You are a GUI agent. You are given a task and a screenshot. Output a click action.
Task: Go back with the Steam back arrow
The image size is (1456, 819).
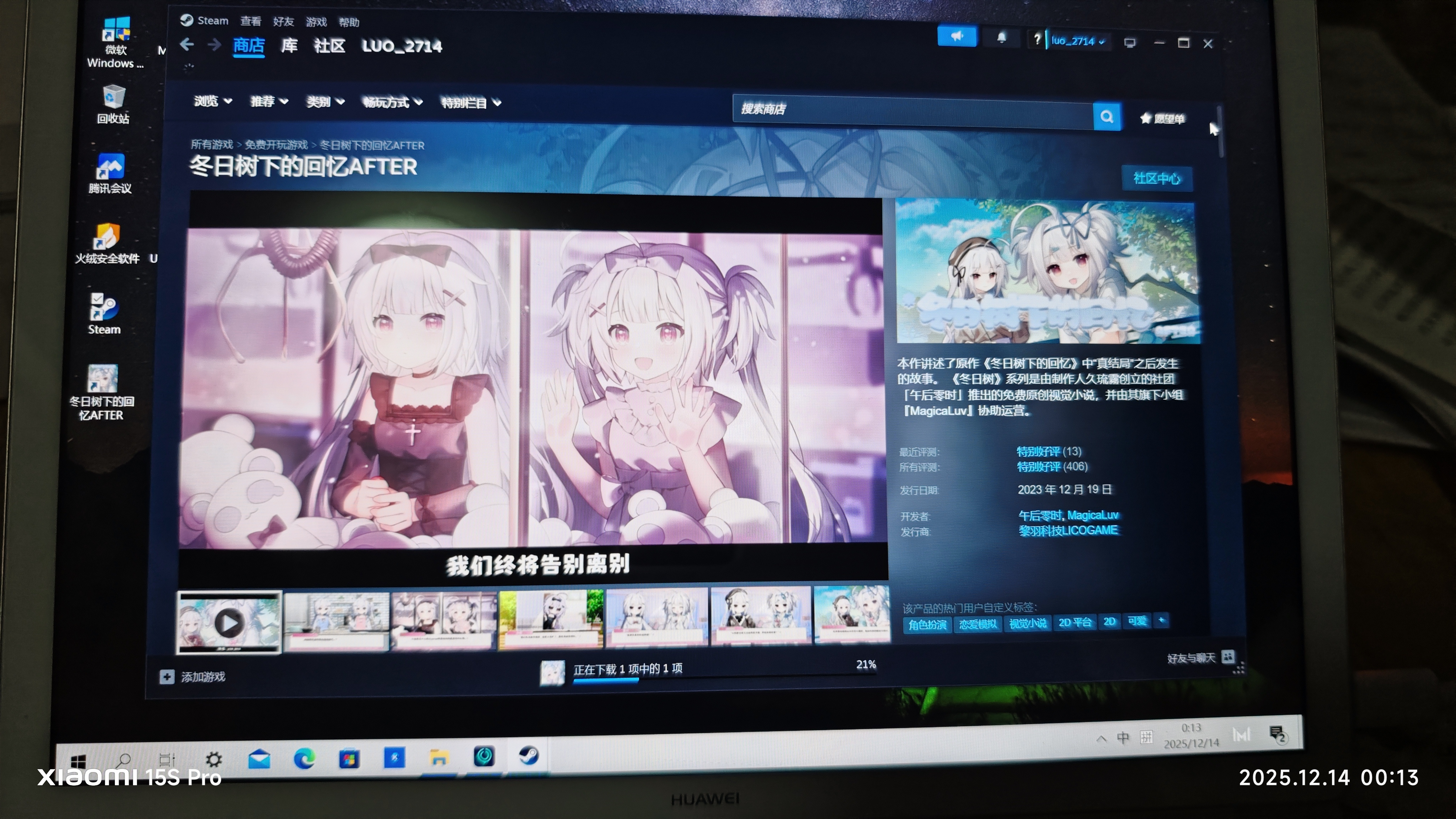(x=187, y=44)
